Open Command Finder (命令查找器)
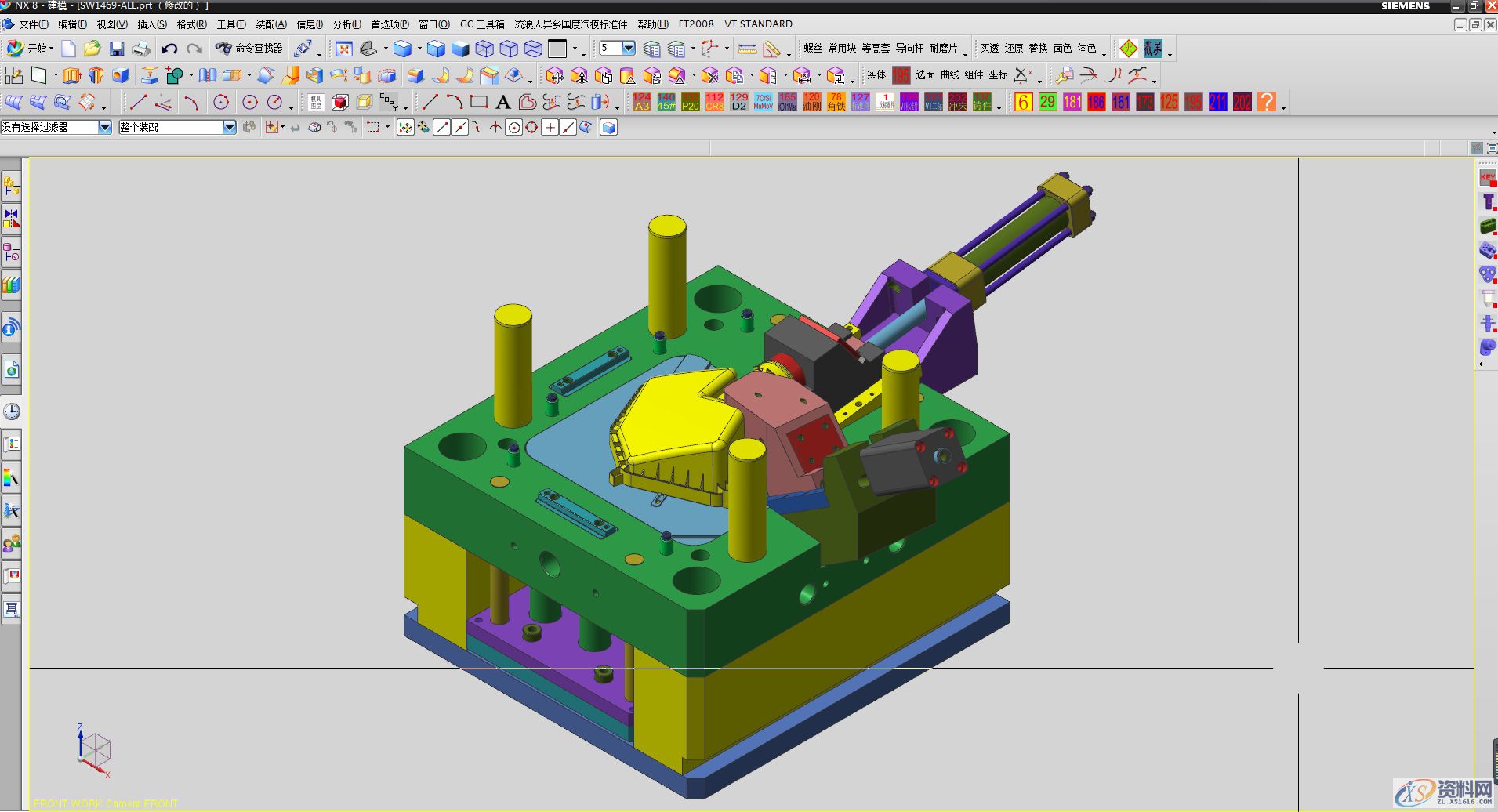Viewport: 1498px width, 812px height. pyautogui.click(x=249, y=49)
